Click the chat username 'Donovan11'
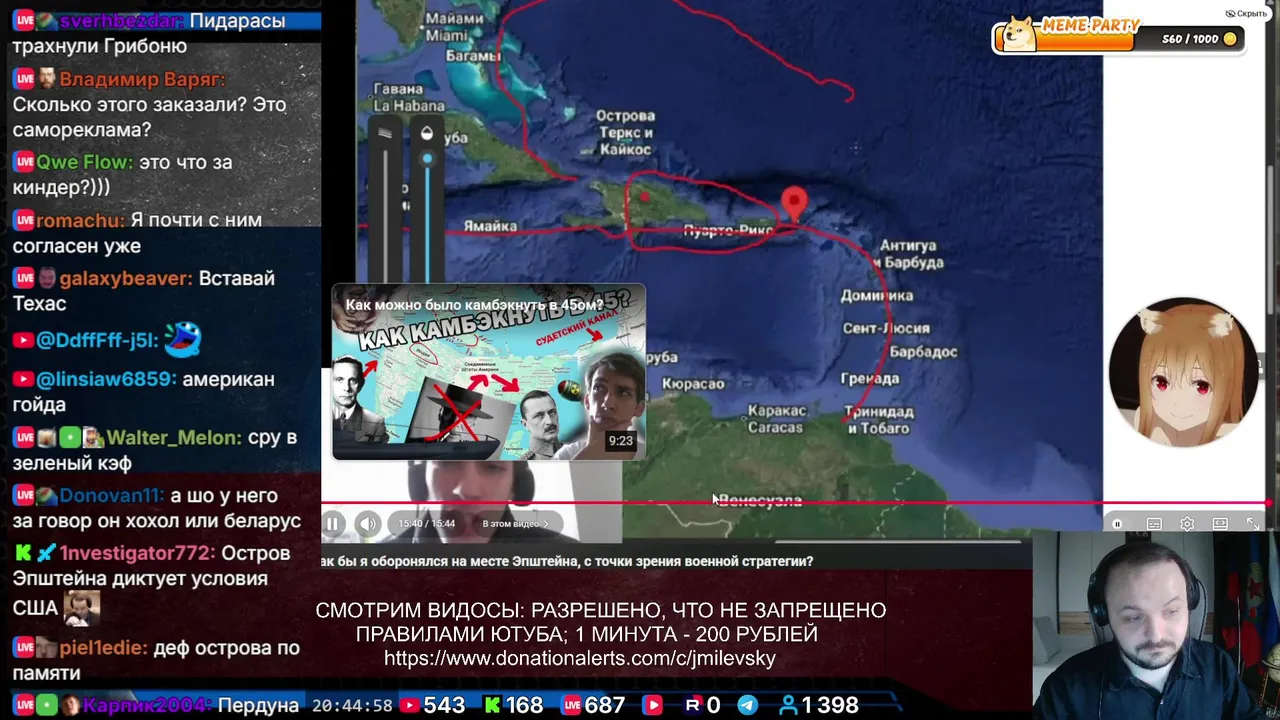The image size is (1280, 720). (111, 495)
